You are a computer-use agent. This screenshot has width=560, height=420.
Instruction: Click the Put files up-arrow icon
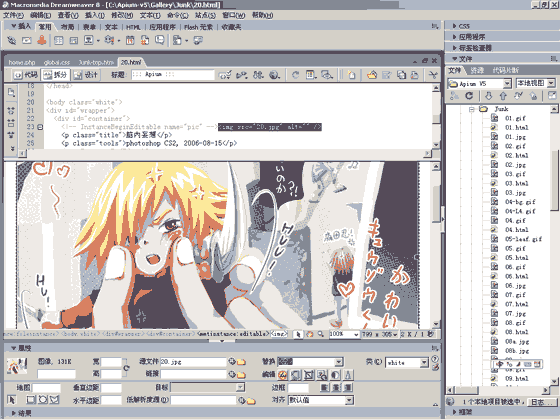[503, 96]
